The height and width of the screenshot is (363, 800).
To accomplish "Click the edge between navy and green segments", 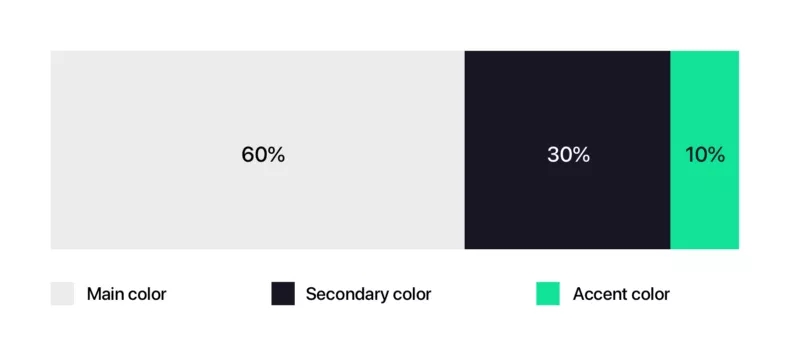I will pos(670,150).
